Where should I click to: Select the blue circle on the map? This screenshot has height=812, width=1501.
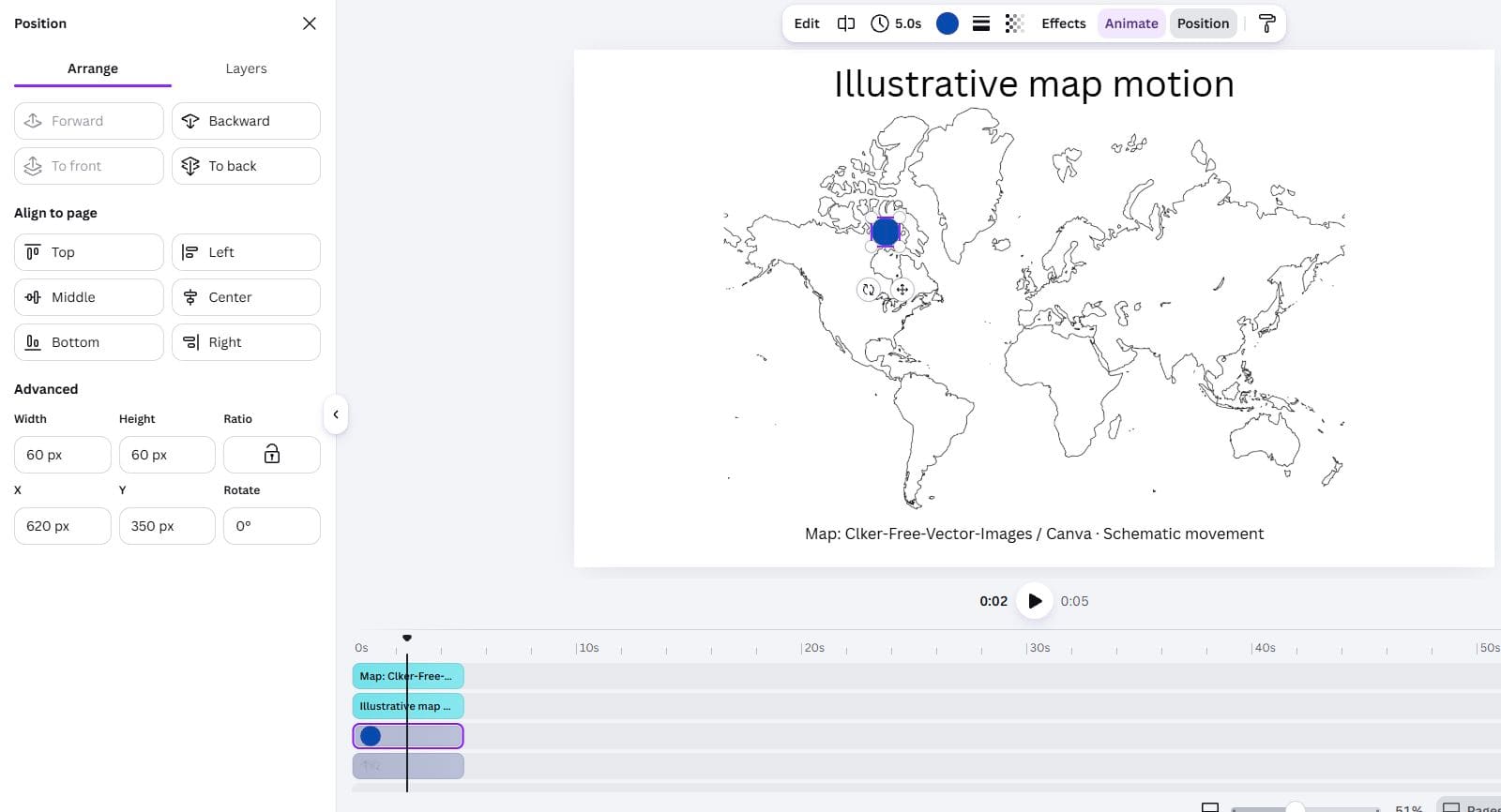[x=886, y=232]
